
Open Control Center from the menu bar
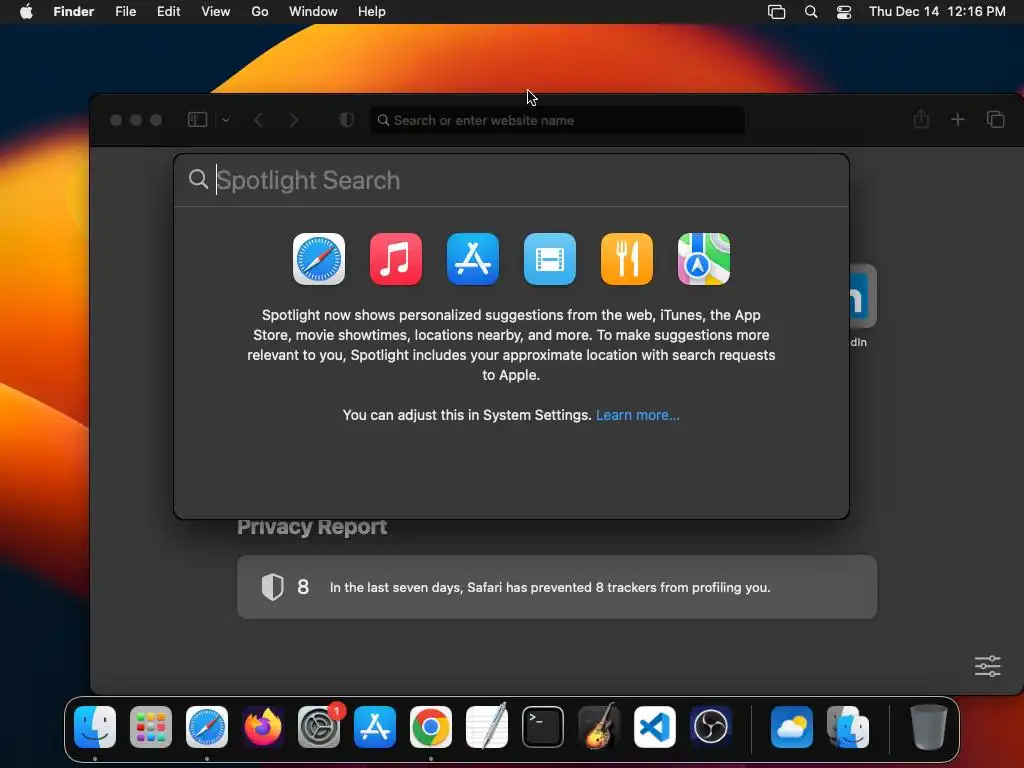(x=844, y=12)
